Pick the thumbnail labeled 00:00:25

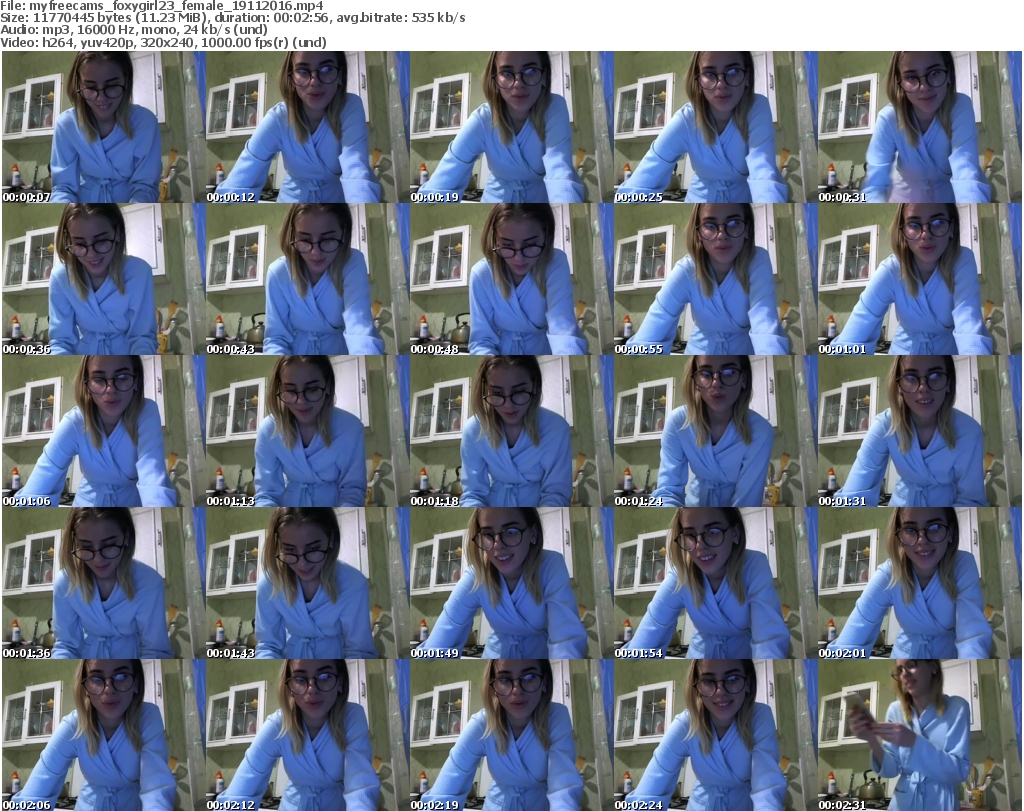(x=715, y=127)
